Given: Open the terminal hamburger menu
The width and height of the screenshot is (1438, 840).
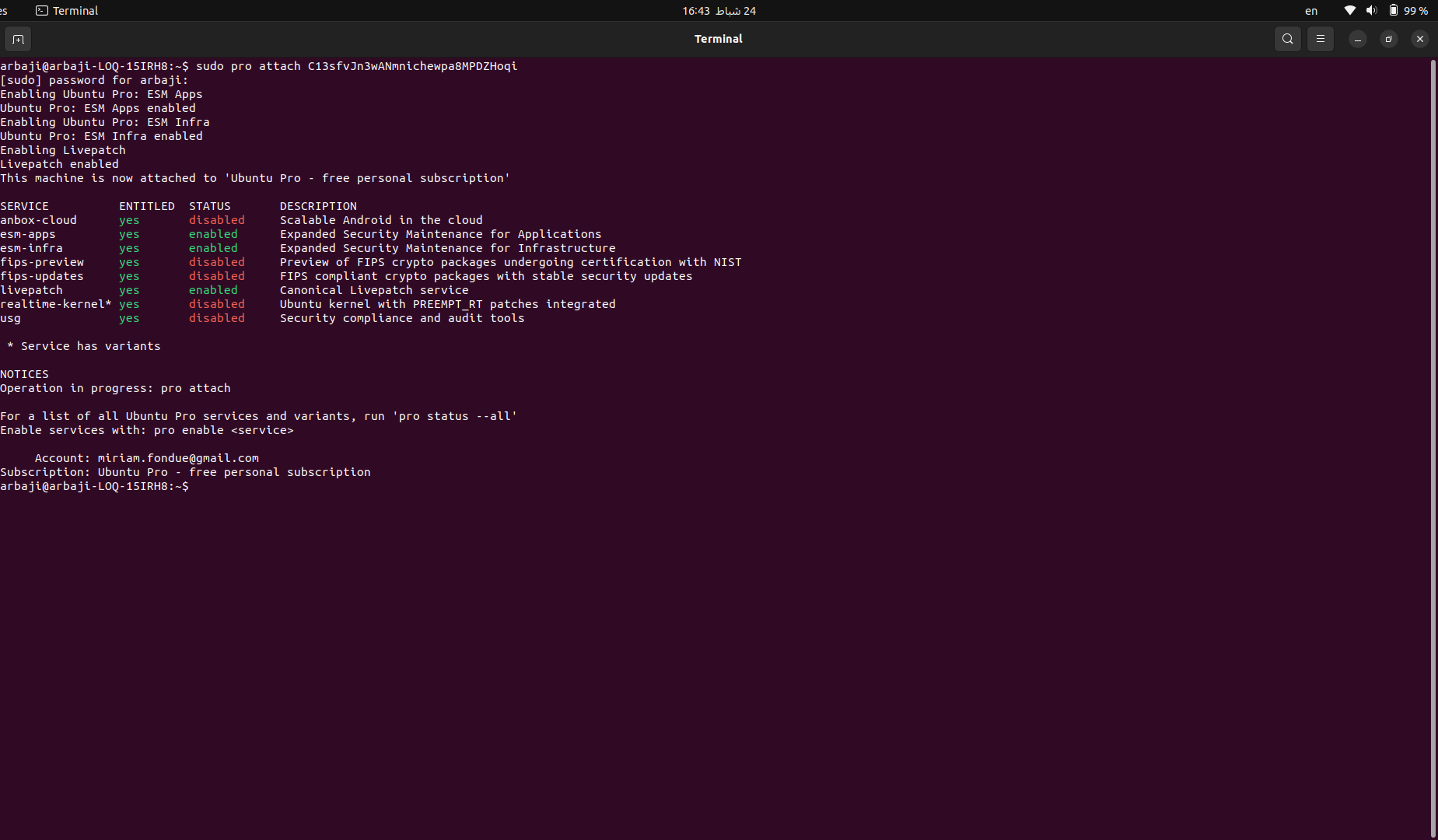Looking at the screenshot, I should (1320, 39).
